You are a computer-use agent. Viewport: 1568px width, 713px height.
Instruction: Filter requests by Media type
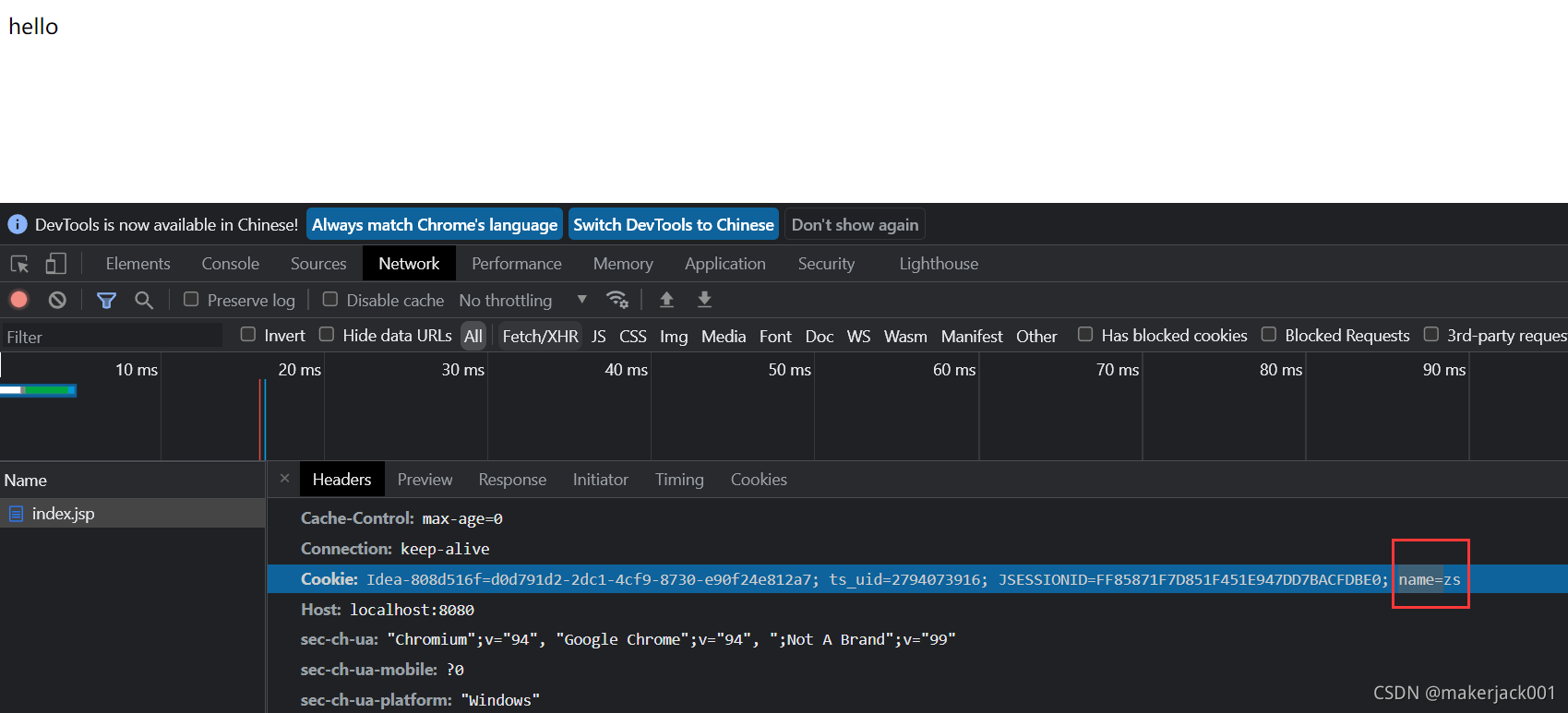pyautogui.click(x=724, y=336)
